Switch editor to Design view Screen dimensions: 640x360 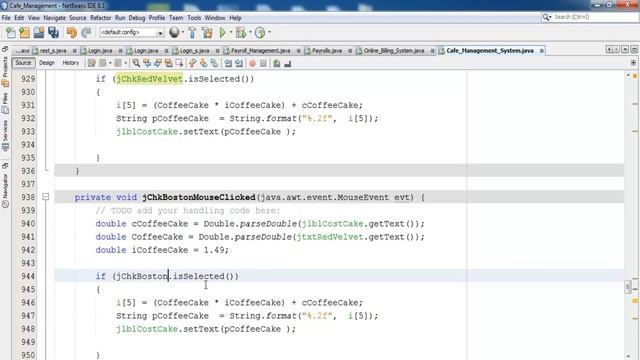tap(47, 63)
